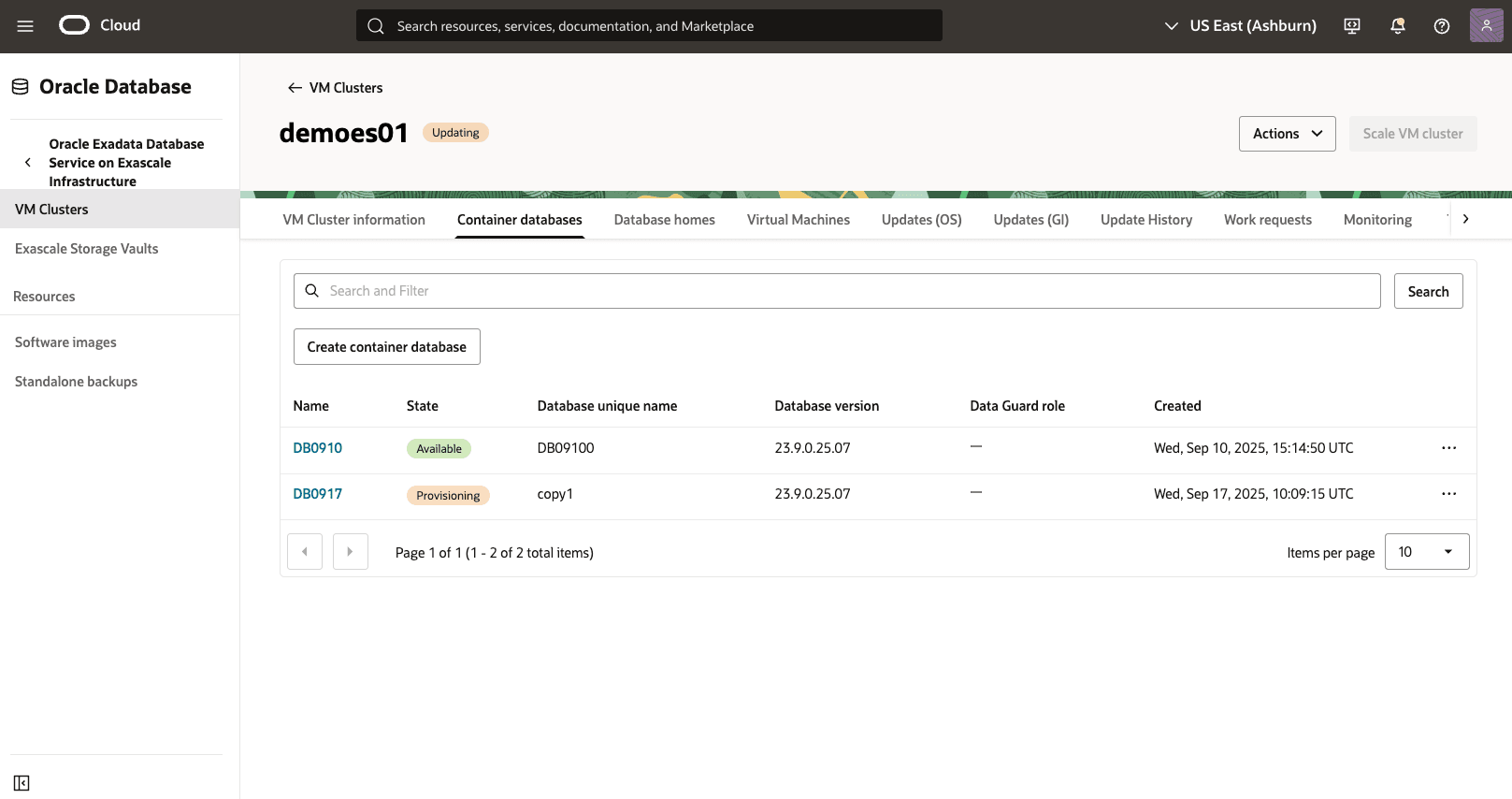Click the Oracle Database stack icon

(x=20, y=87)
